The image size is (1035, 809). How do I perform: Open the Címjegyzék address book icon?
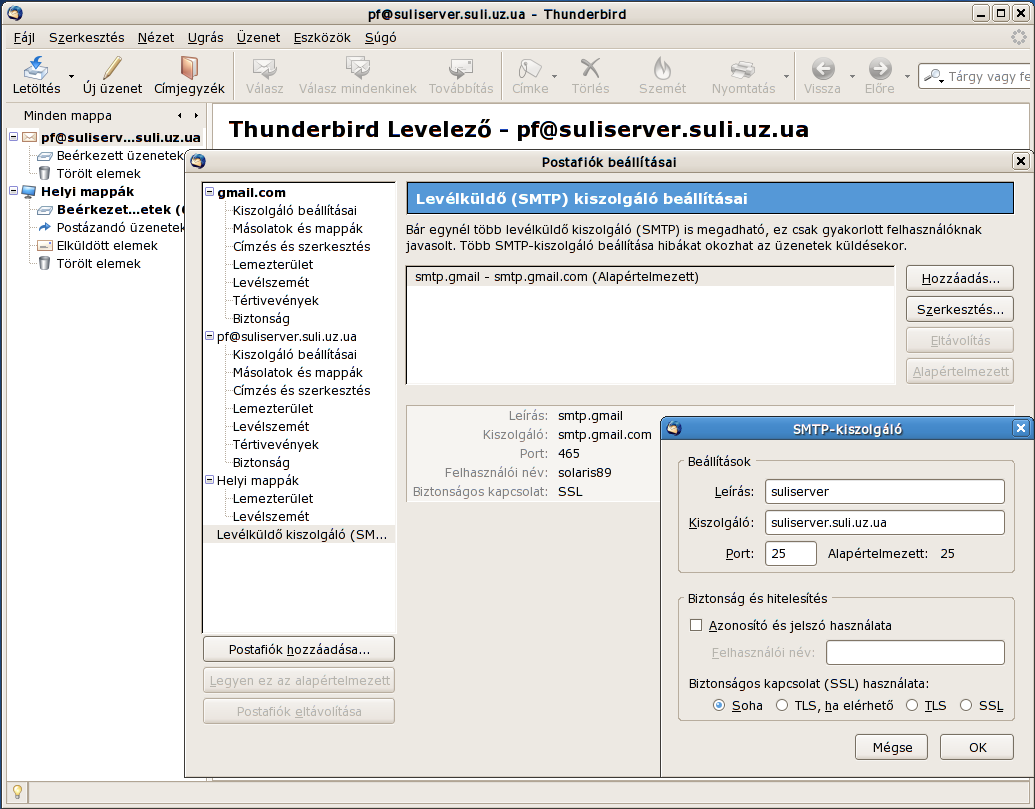189,68
